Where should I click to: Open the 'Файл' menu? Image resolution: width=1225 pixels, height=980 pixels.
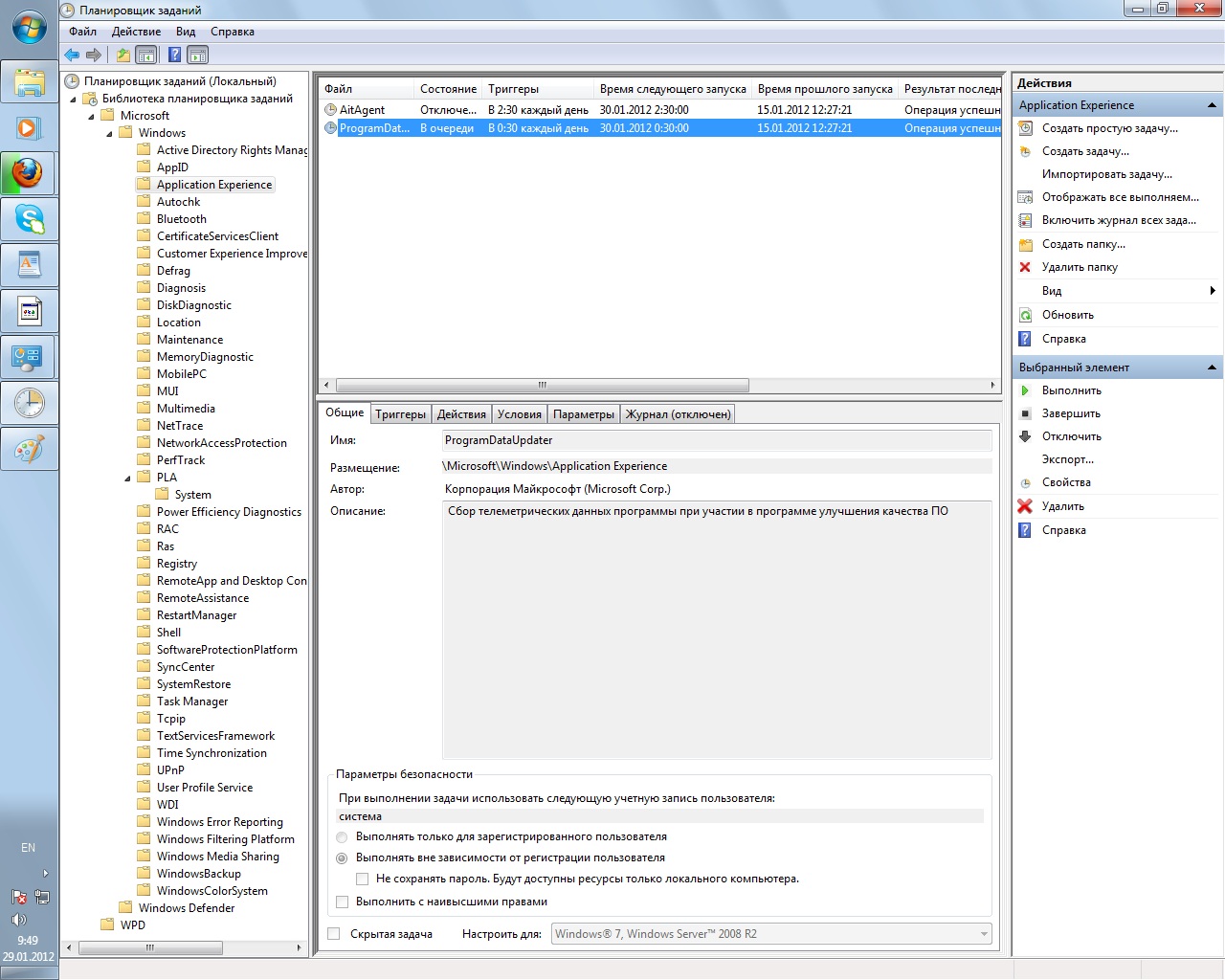click(82, 32)
